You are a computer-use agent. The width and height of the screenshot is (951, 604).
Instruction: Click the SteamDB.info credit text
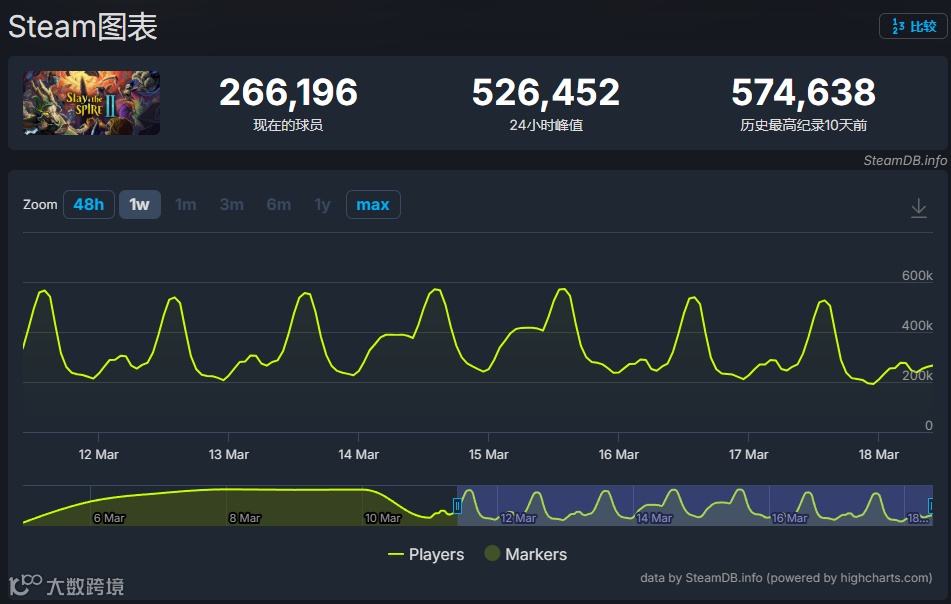[905, 160]
